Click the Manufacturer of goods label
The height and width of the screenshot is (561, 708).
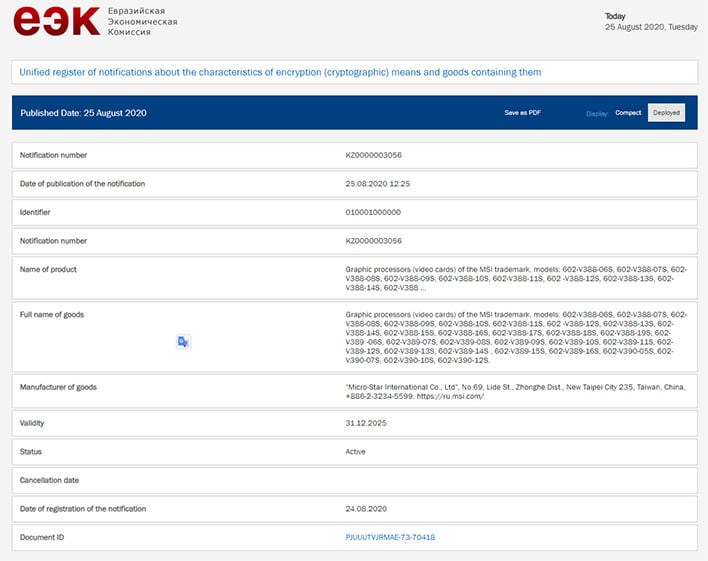(58, 387)
